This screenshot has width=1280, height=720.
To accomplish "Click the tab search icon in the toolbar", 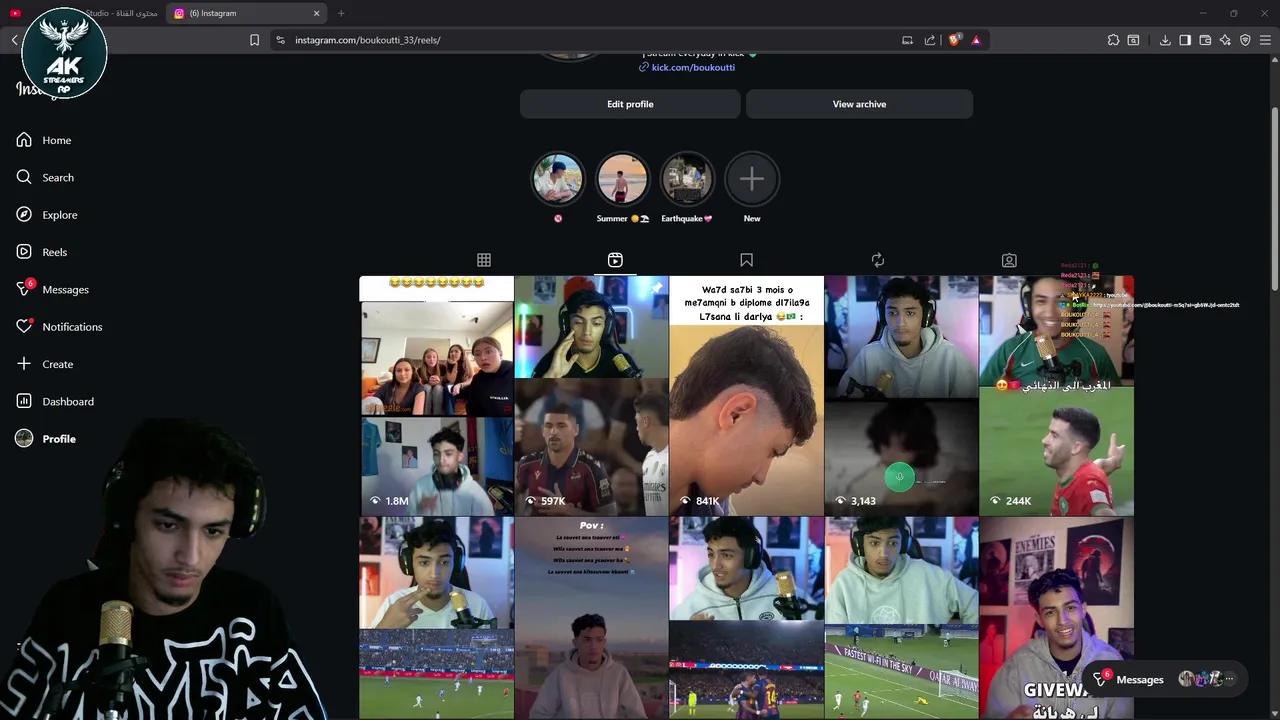I will 1133,40.
